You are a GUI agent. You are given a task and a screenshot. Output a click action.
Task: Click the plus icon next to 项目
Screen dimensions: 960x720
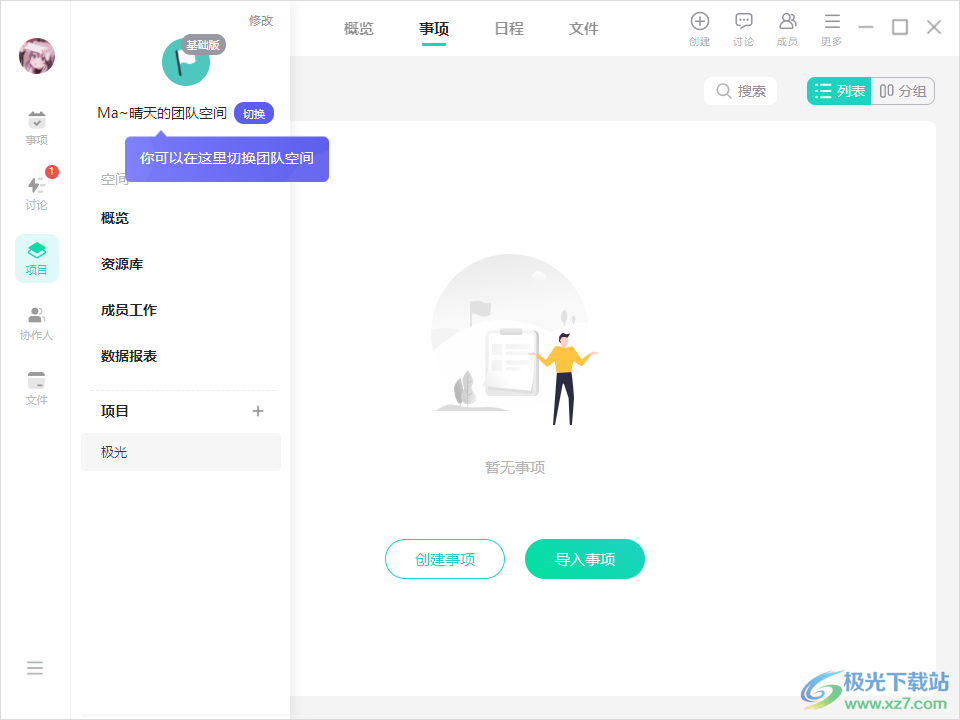coord(258,410)
